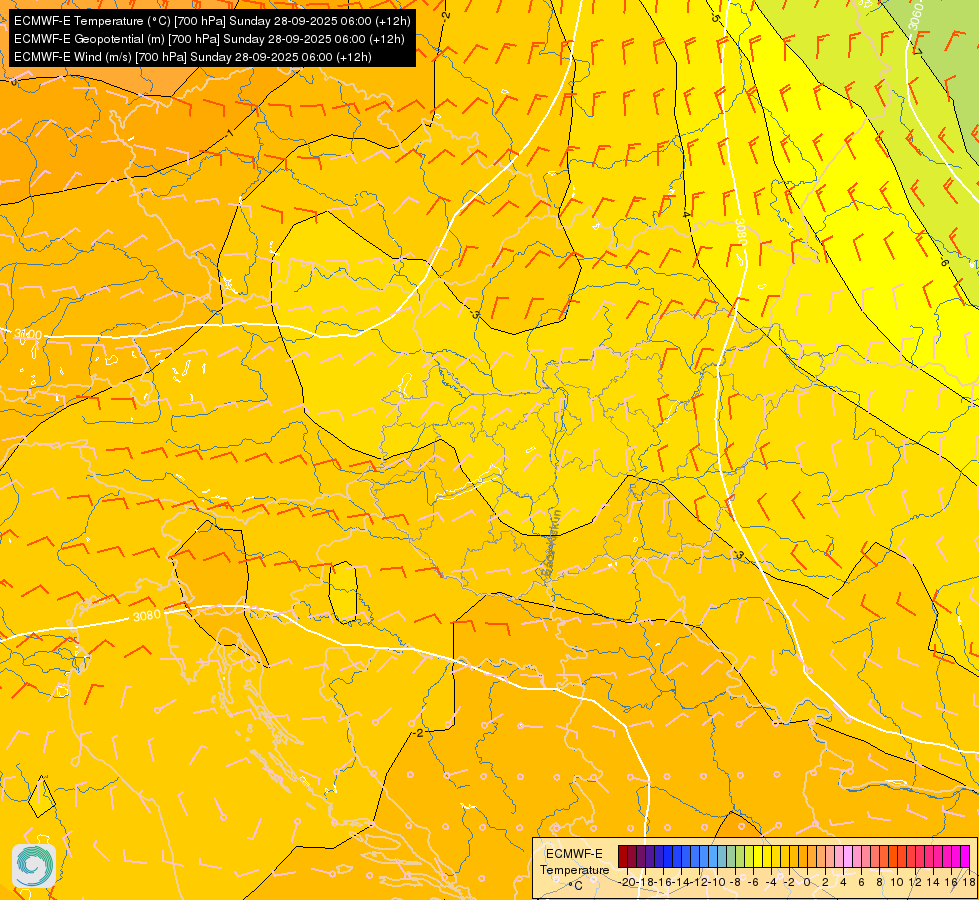Click the horizontal 3080 contour label on the lower-left white line
Viewport: 979px width, 900px height.
click(x=147, y=616)
